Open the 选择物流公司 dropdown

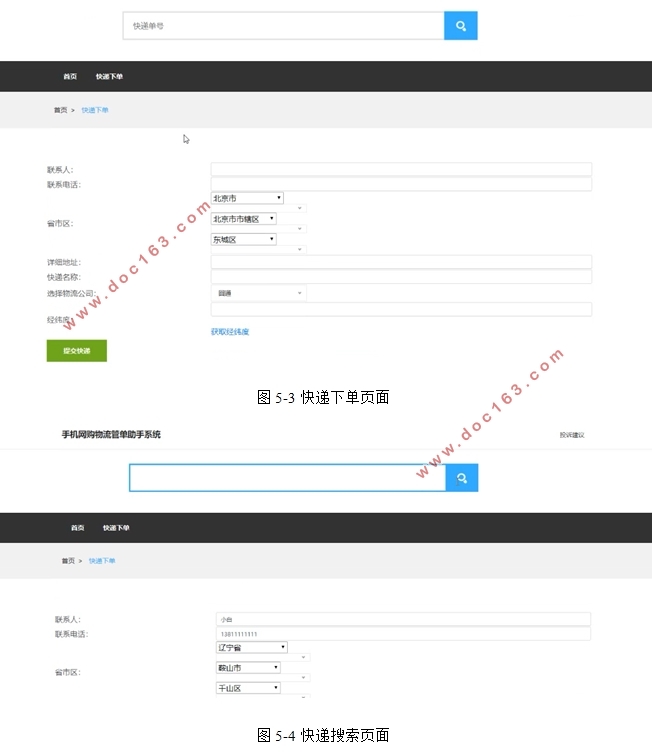click(259, 293)
